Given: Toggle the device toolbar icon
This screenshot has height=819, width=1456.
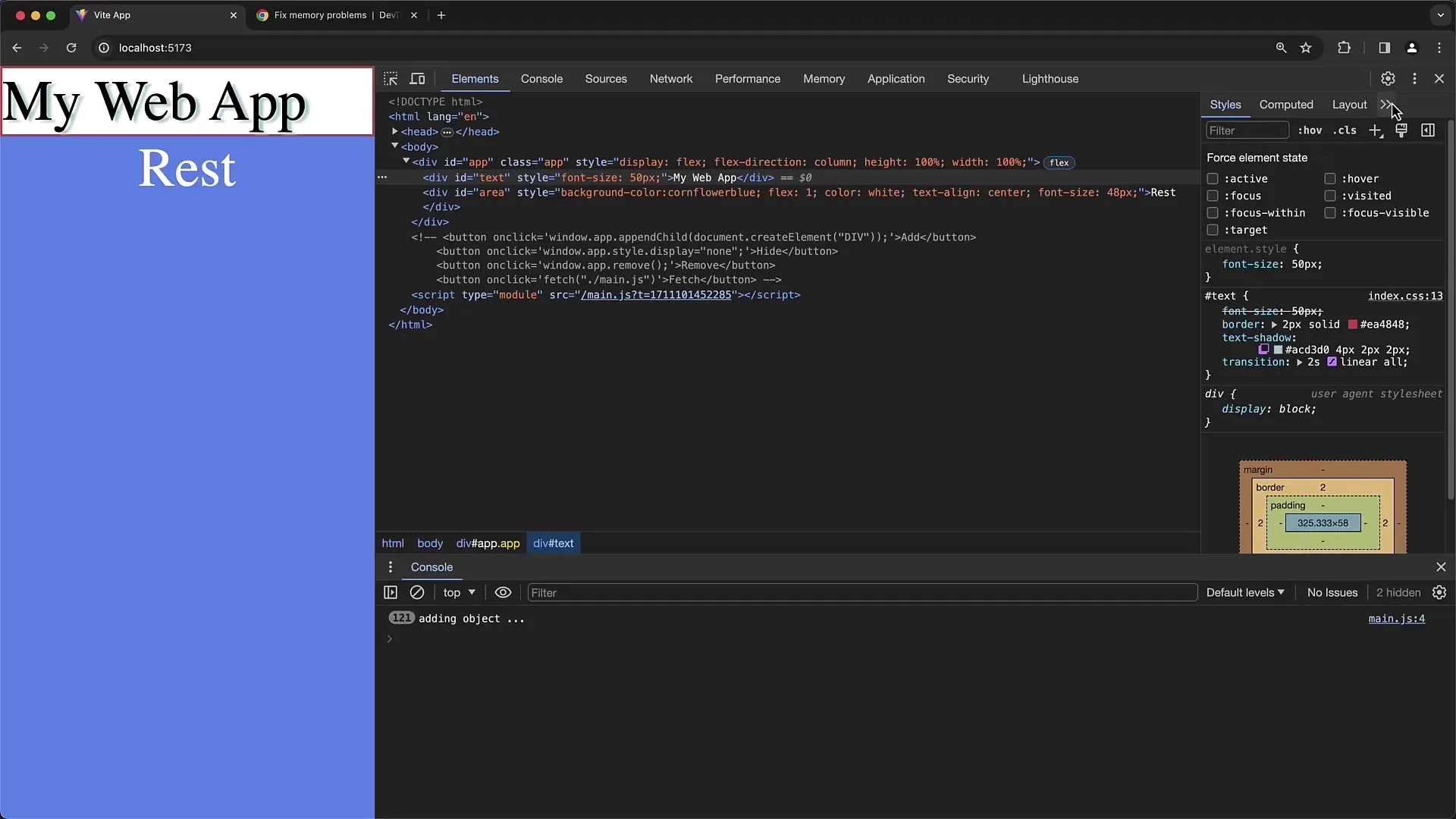Looking at the screenshot, I should [x=417, y=79].
